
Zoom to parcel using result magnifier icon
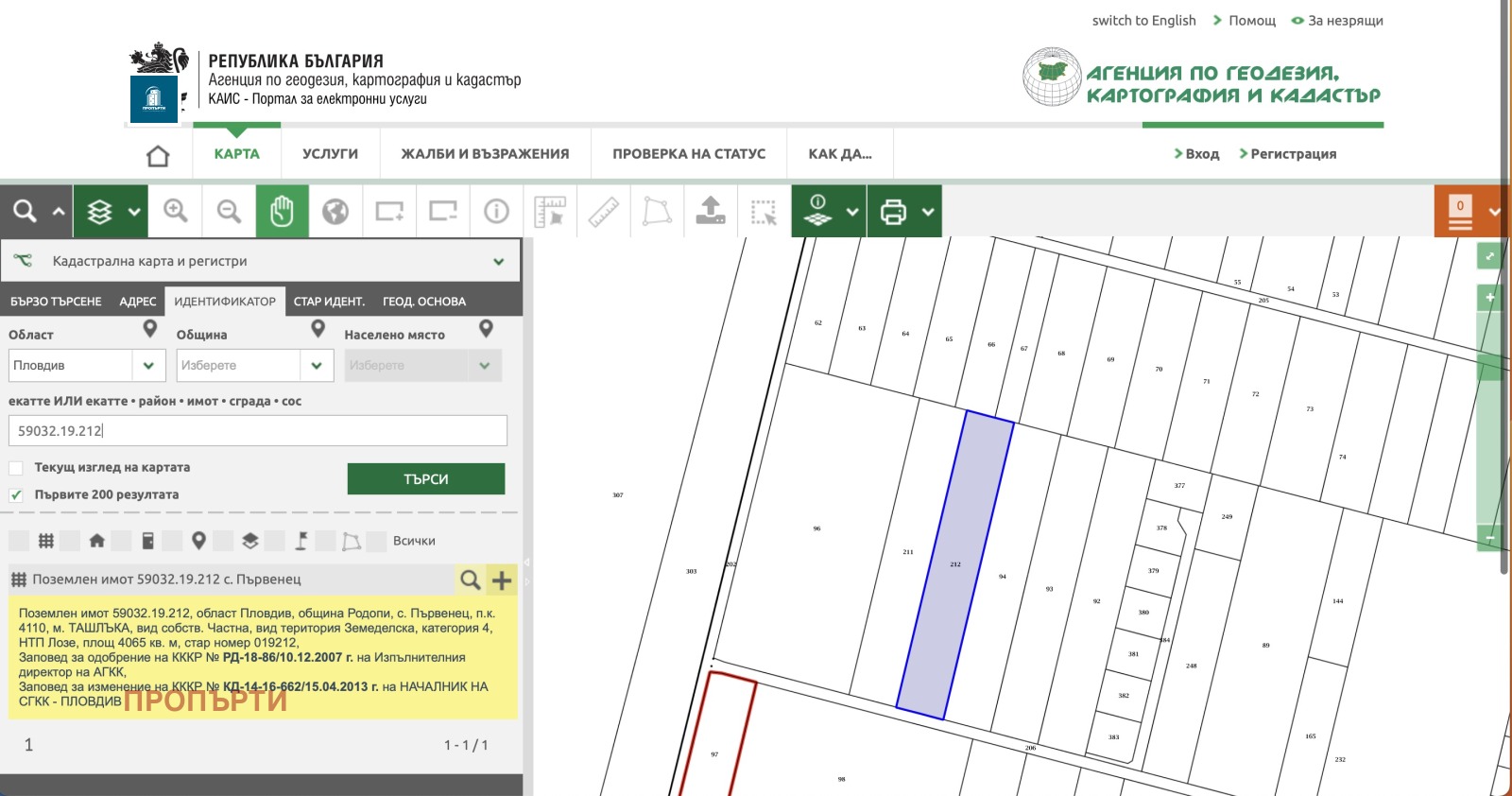[470, 580]
